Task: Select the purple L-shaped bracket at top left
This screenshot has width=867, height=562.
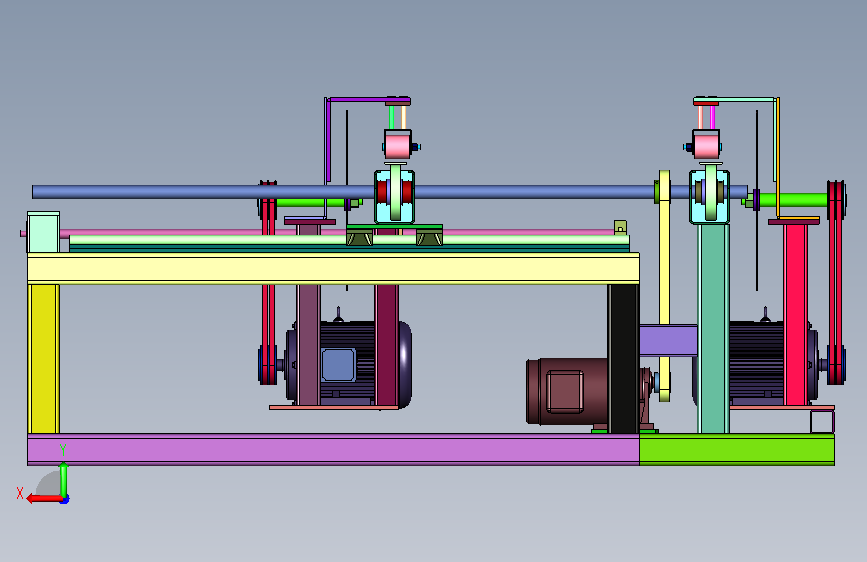Action: [328, 138]
